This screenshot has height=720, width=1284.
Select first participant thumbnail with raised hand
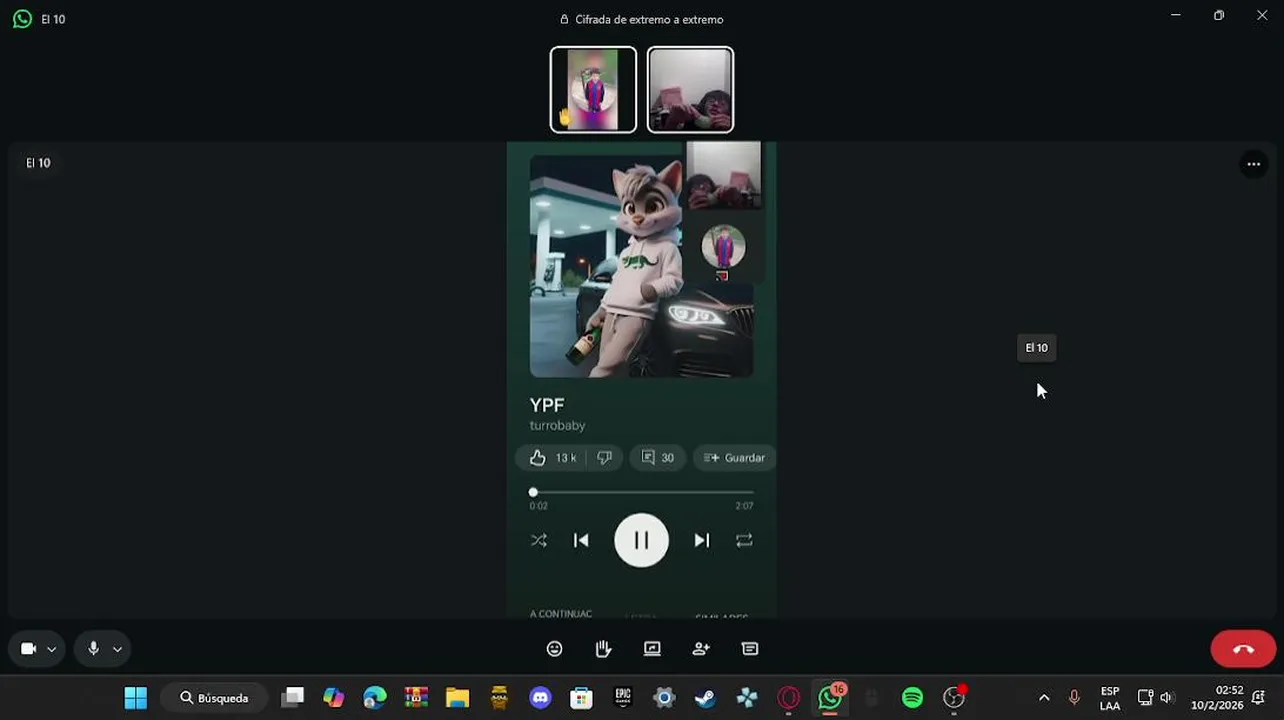coord(593,89)
